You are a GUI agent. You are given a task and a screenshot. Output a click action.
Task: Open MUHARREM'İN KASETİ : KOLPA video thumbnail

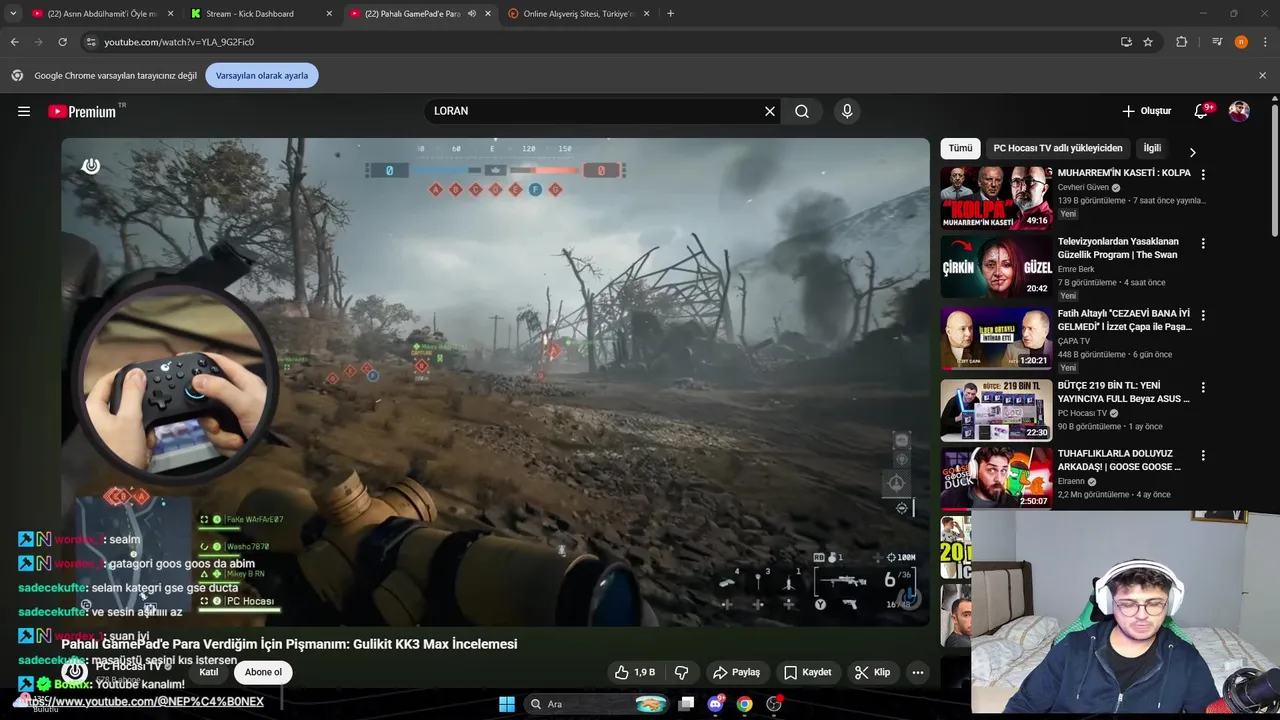point(996,198)
